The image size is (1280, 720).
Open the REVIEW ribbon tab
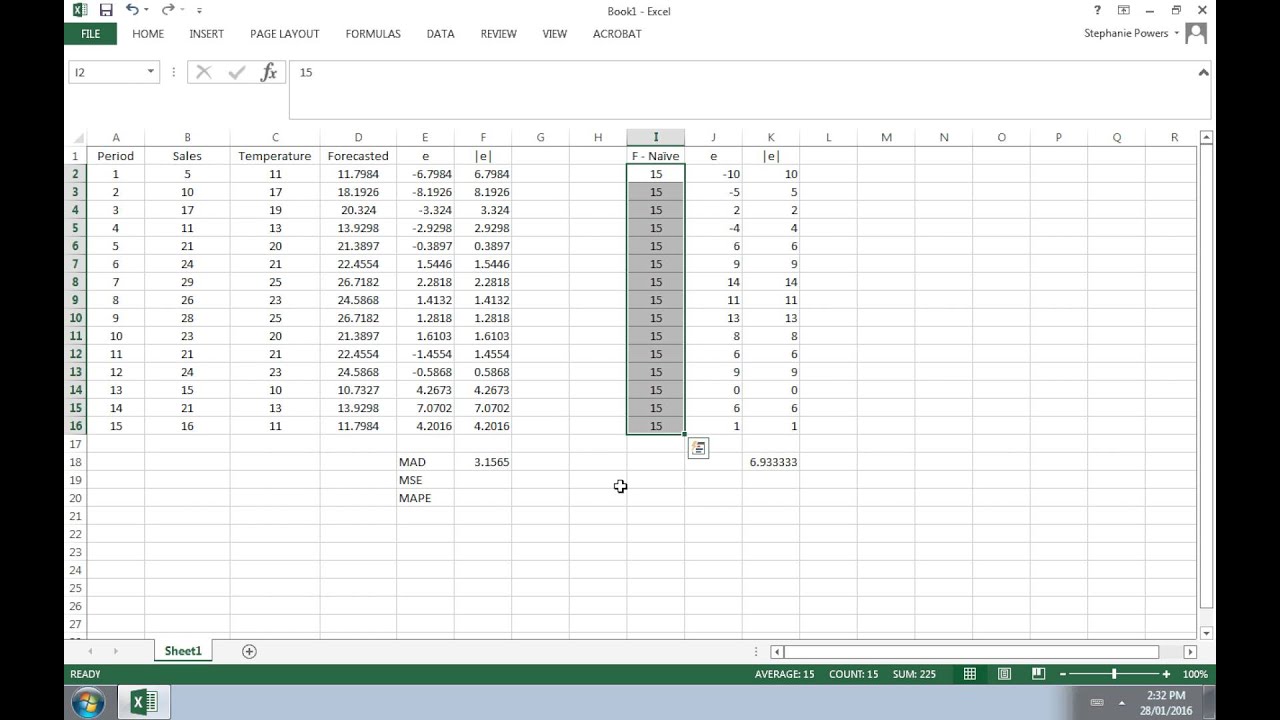pyautogui.click(x=498, y=33)
